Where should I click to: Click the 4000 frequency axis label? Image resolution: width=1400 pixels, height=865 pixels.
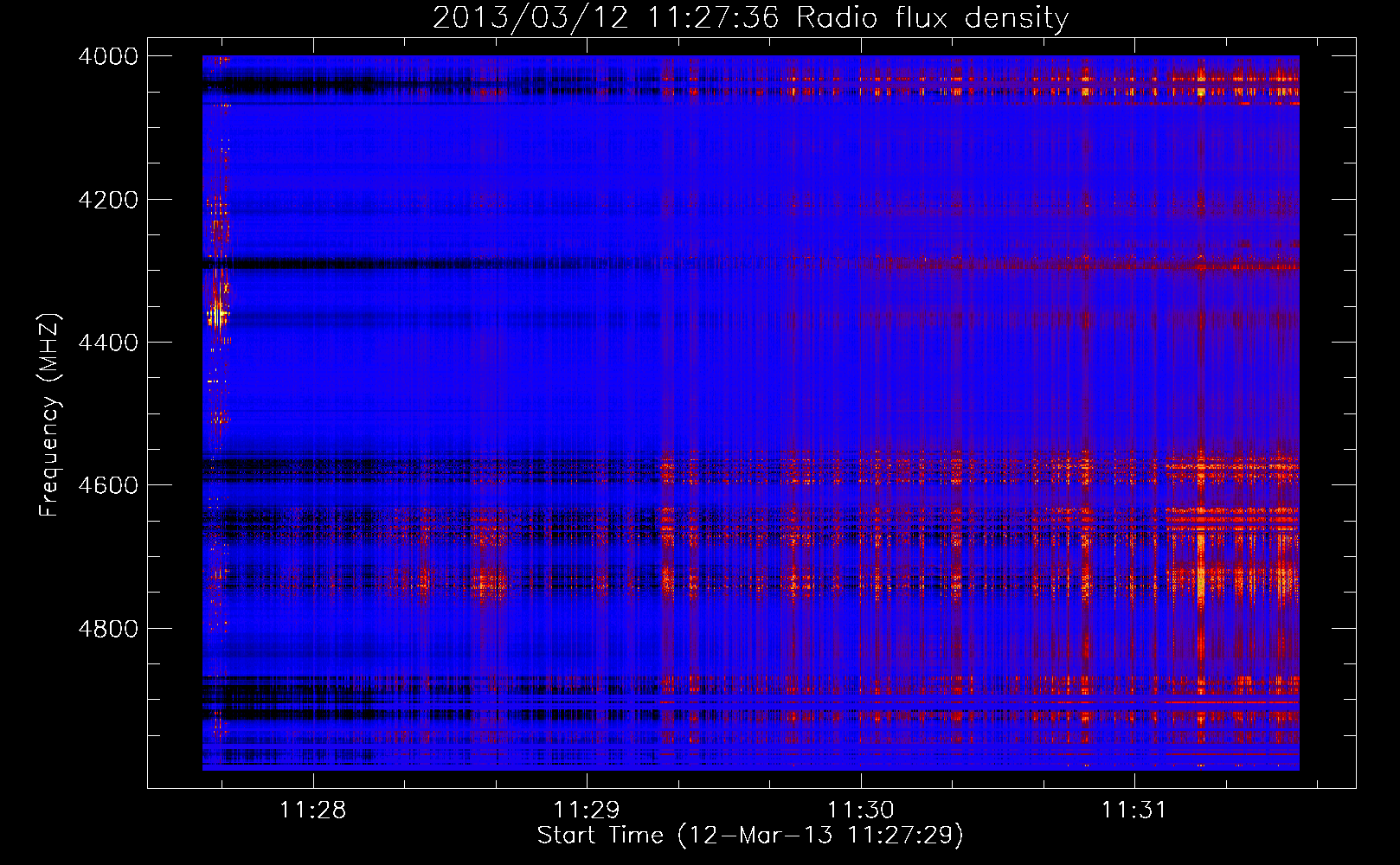click(x=108, y=56)
